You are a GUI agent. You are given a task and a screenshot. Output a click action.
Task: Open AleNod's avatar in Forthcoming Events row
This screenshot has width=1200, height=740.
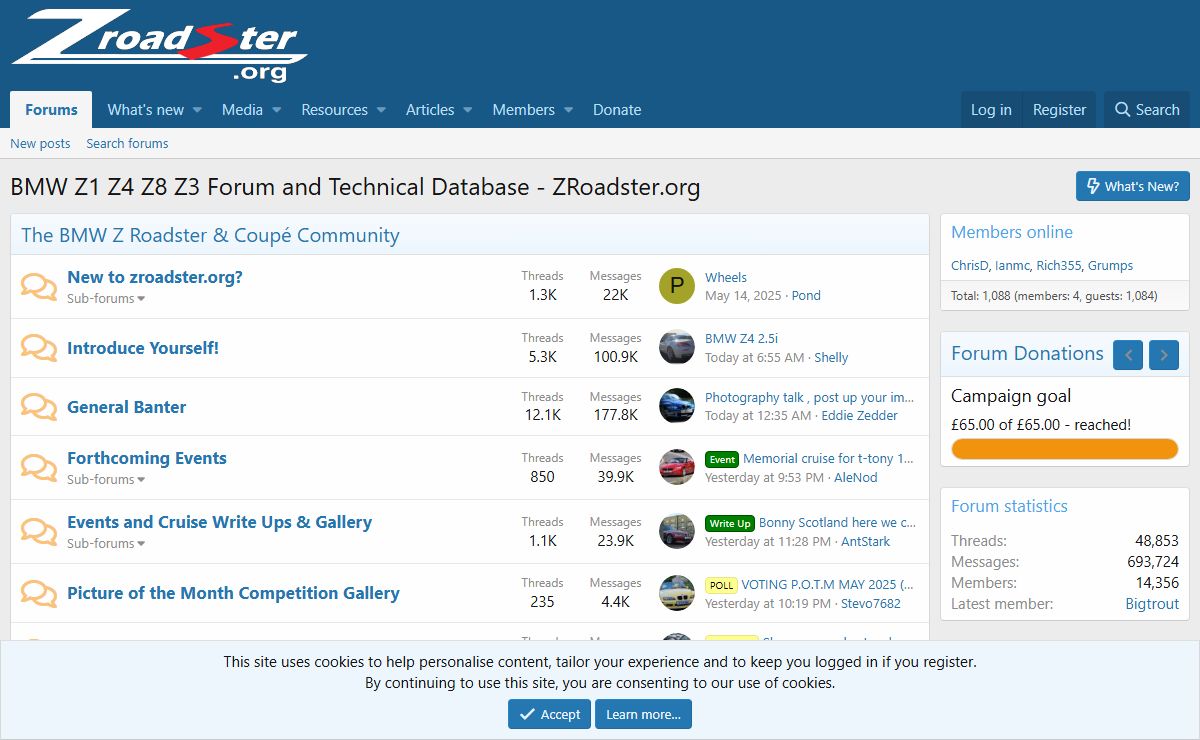[677, 467]
